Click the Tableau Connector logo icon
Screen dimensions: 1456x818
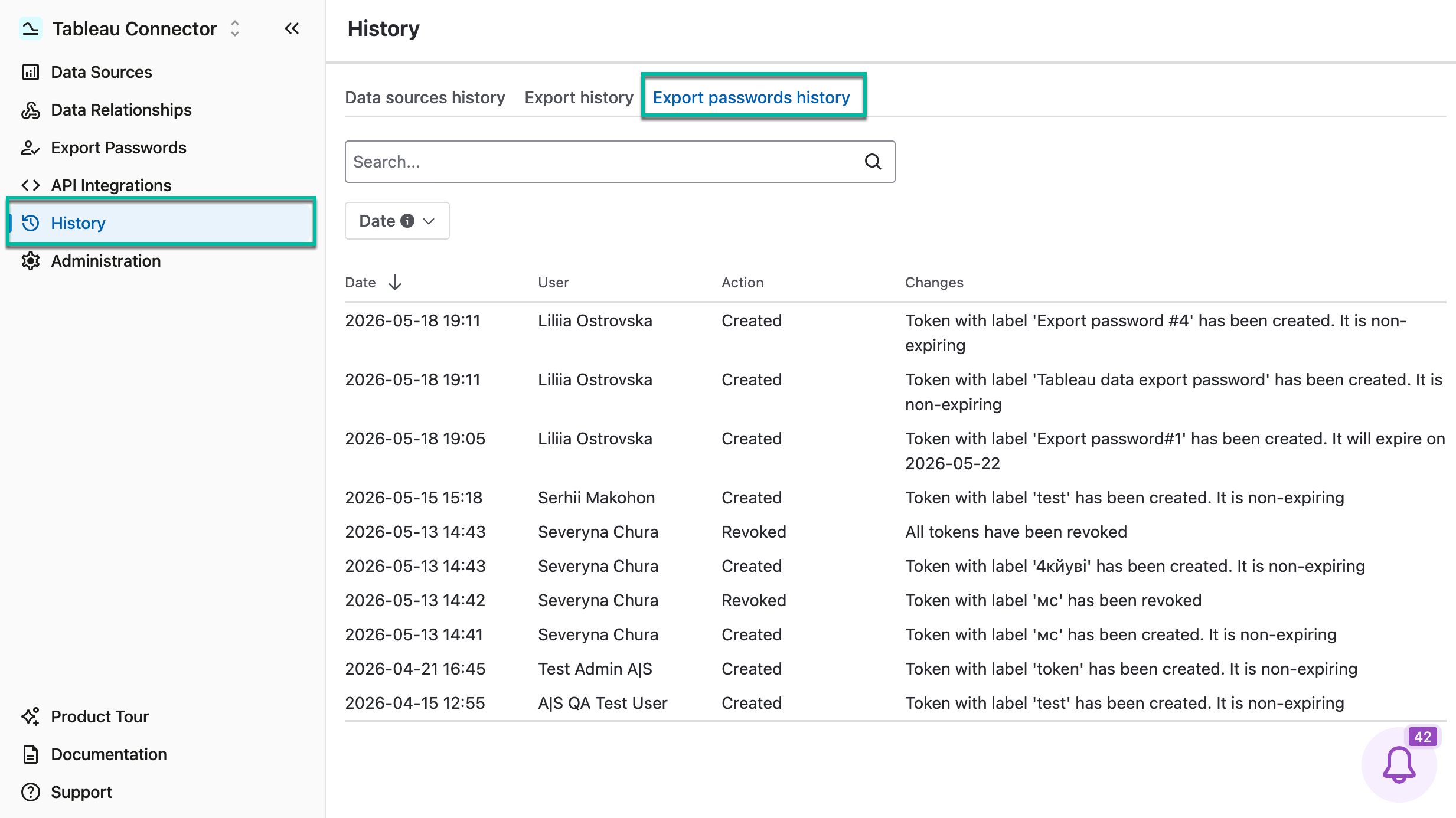pos(30,28)
